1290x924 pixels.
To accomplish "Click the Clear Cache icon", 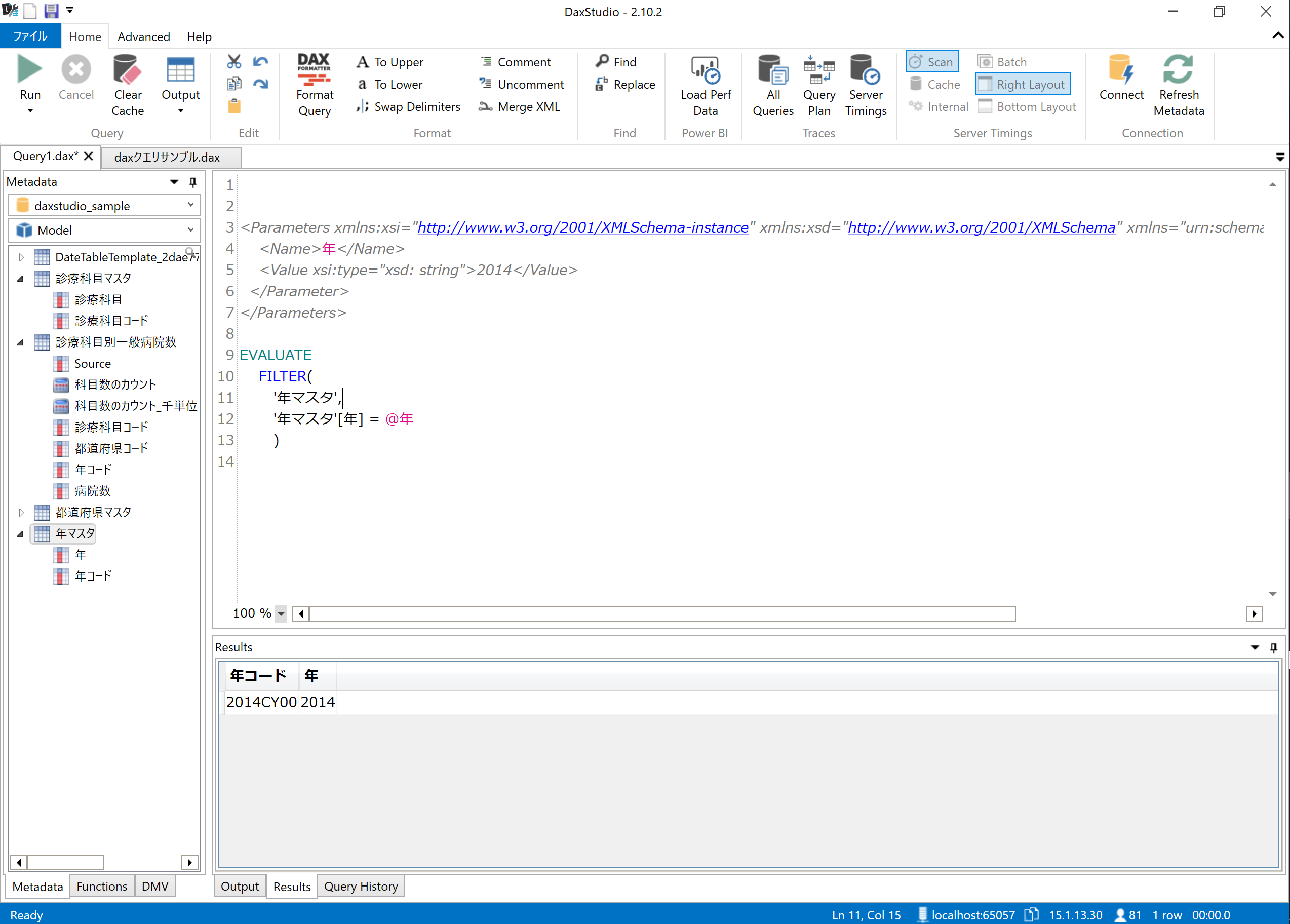I will point(127,70).
